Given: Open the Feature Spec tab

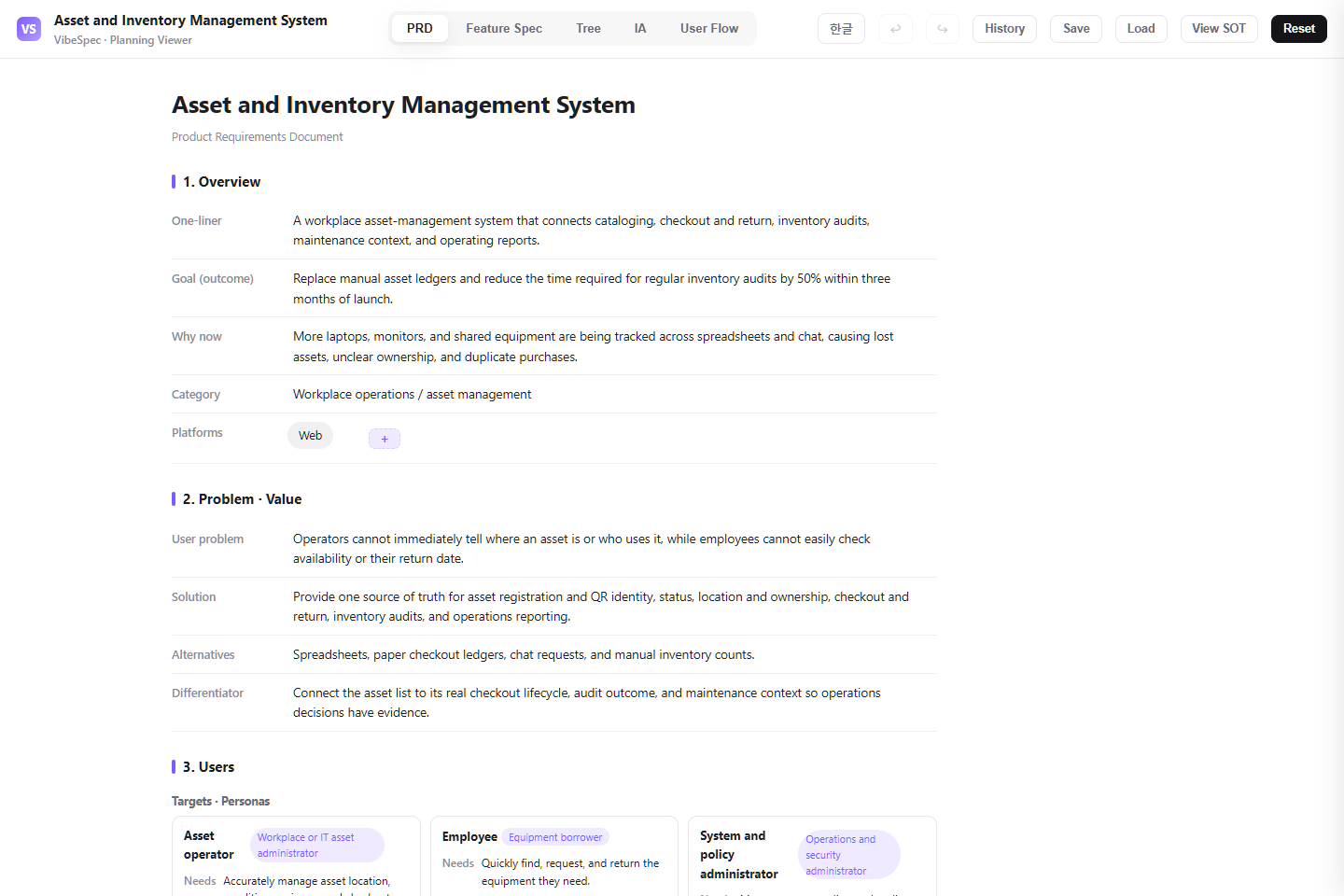Looking at the screenshot, I should (504, 29).
